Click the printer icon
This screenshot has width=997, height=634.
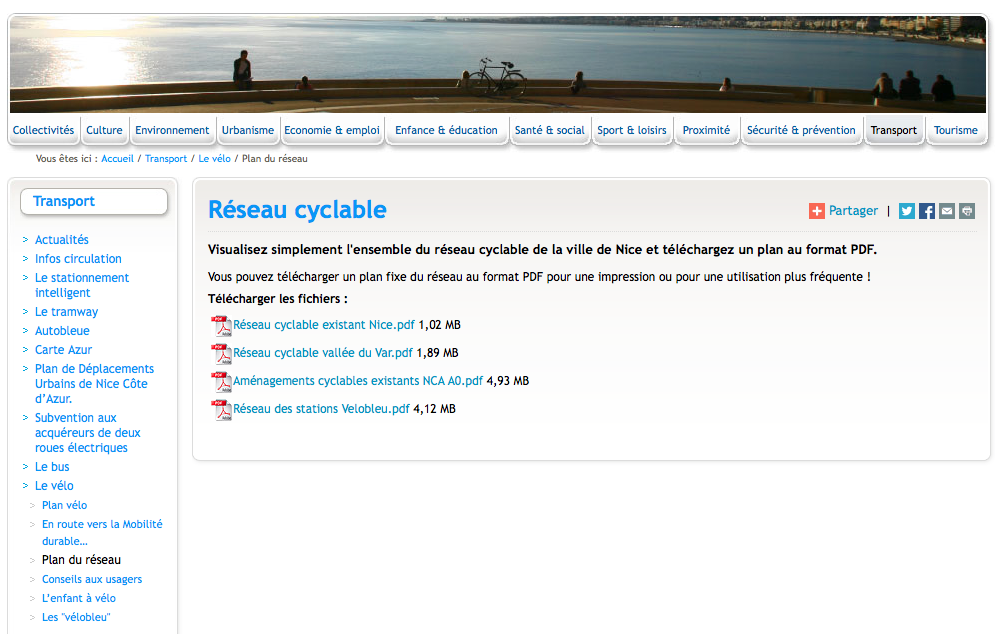966,211
